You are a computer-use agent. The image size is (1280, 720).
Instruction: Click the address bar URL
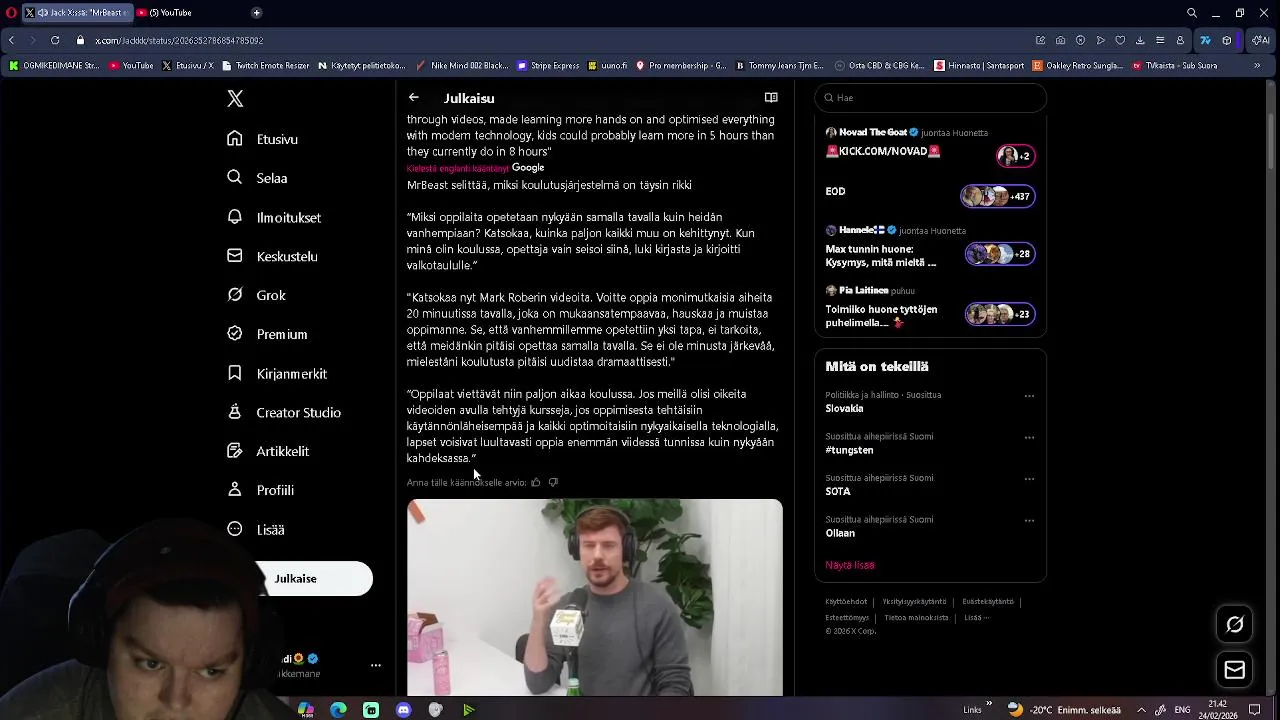pos(179,40)
